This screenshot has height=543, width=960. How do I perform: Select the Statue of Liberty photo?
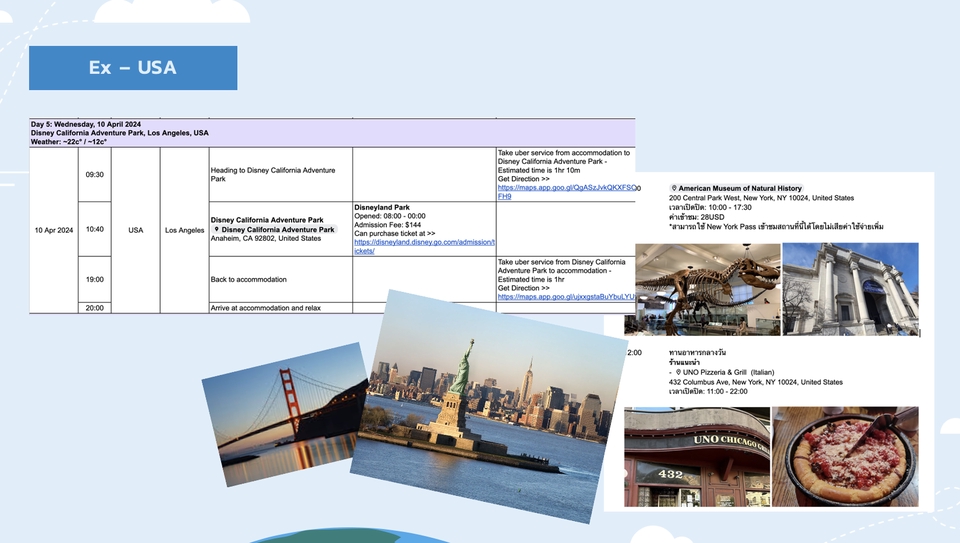[489, 406]
